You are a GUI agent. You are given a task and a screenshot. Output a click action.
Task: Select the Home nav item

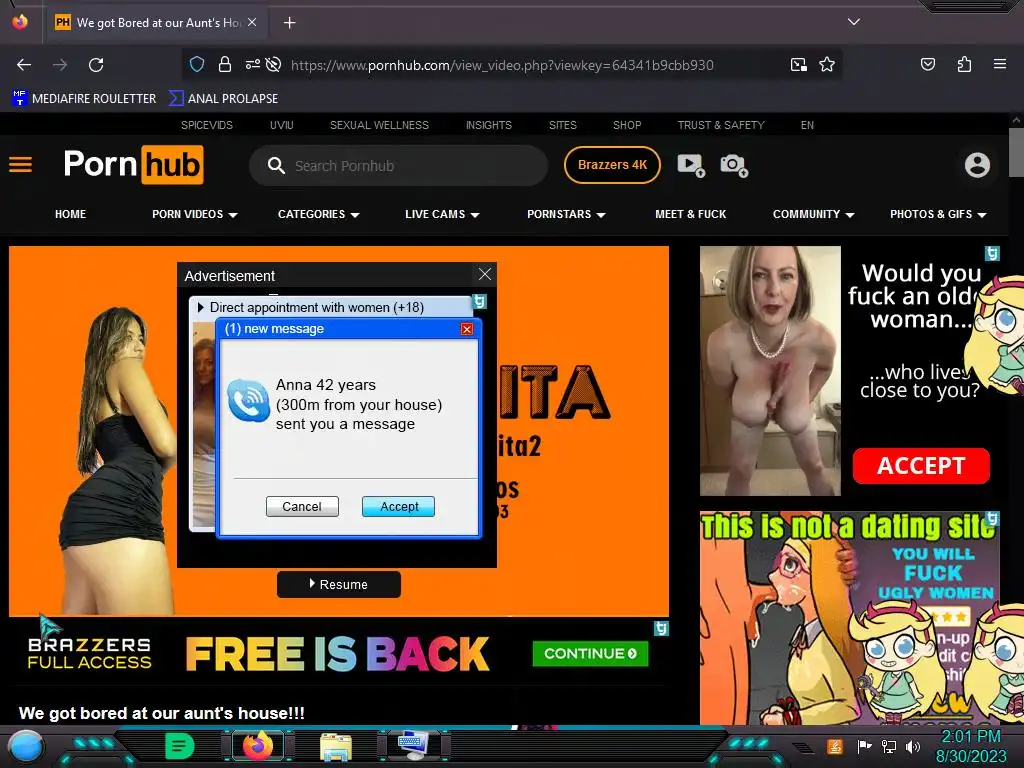point(71,214)
